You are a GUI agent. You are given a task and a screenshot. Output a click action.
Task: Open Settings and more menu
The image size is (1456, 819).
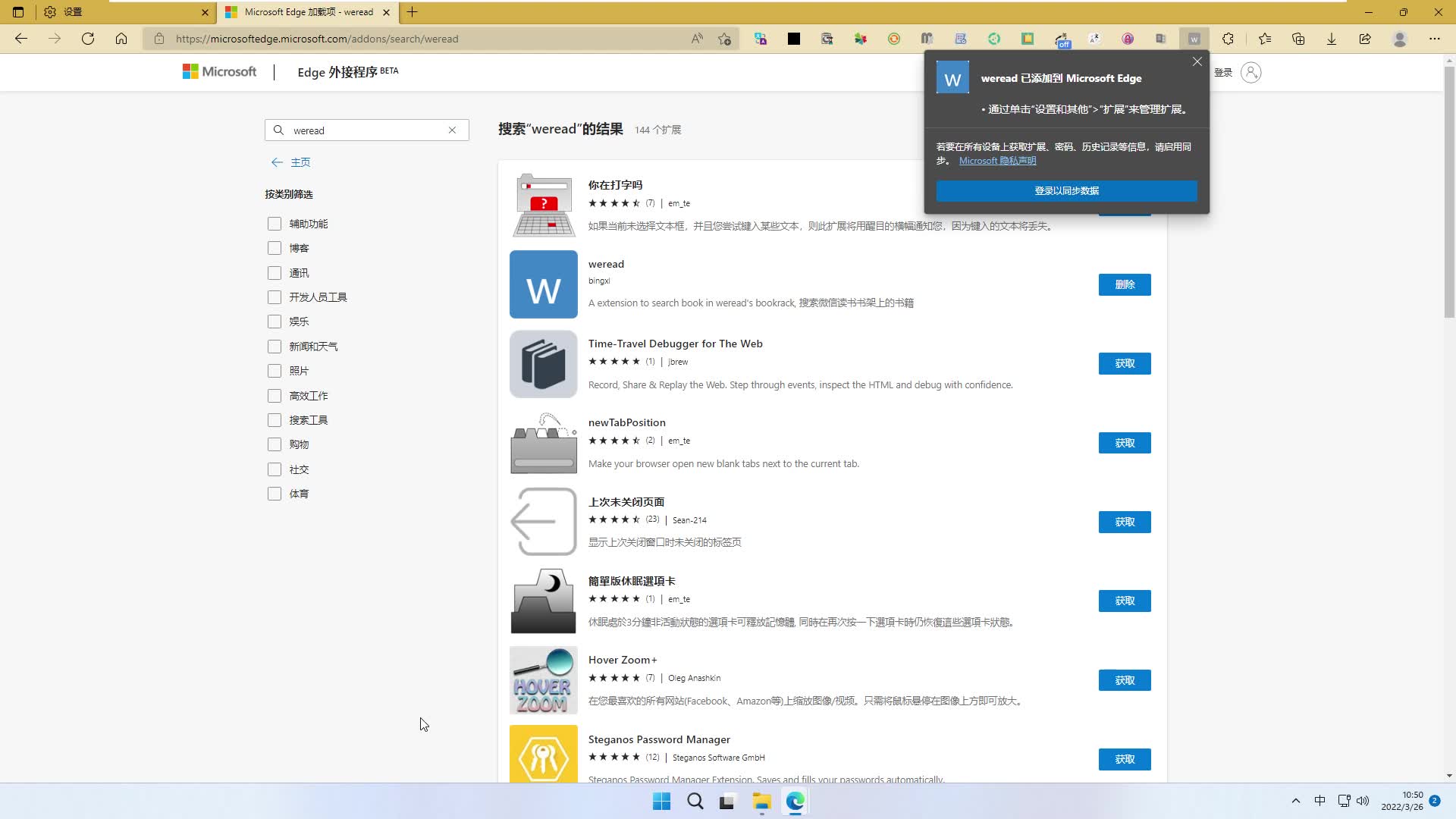(x=1434, y=39)
